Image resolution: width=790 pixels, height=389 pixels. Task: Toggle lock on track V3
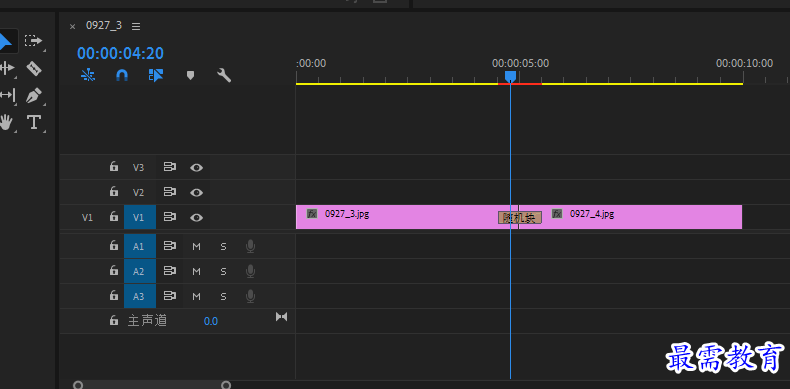tap(114, 166)
